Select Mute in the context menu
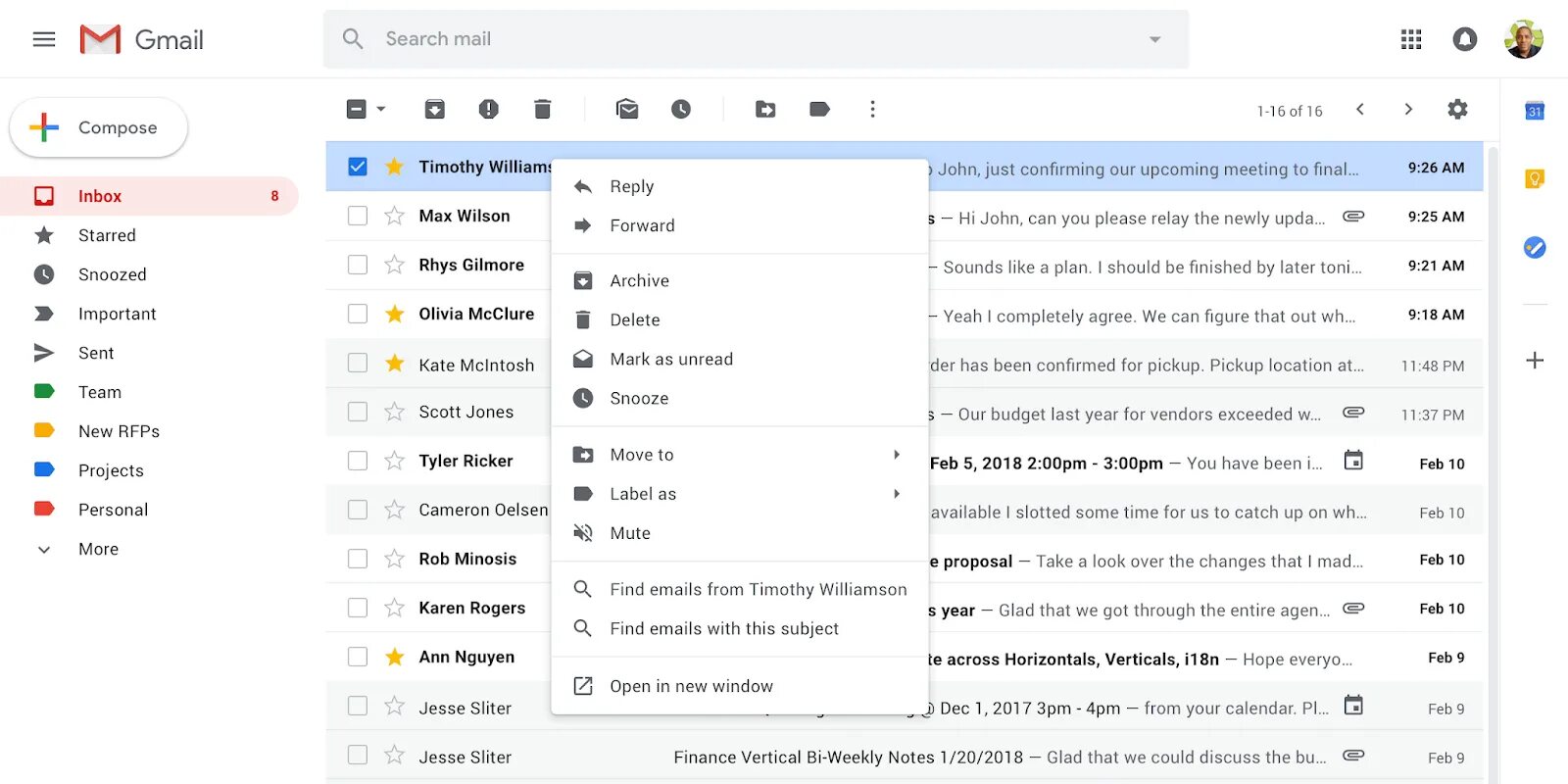Screen dimensions: 1568x784 click(x=740, y=533)
